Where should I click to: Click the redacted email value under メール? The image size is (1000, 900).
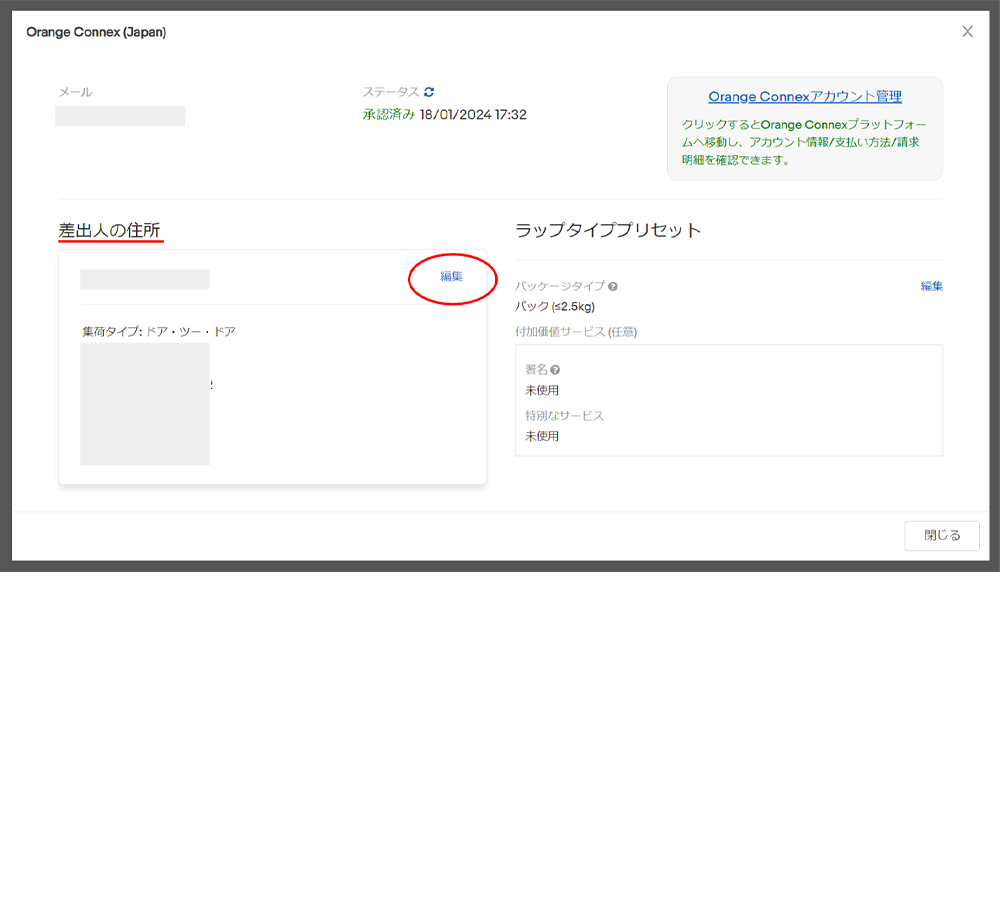pyautogui.click(x=120, y=116)
